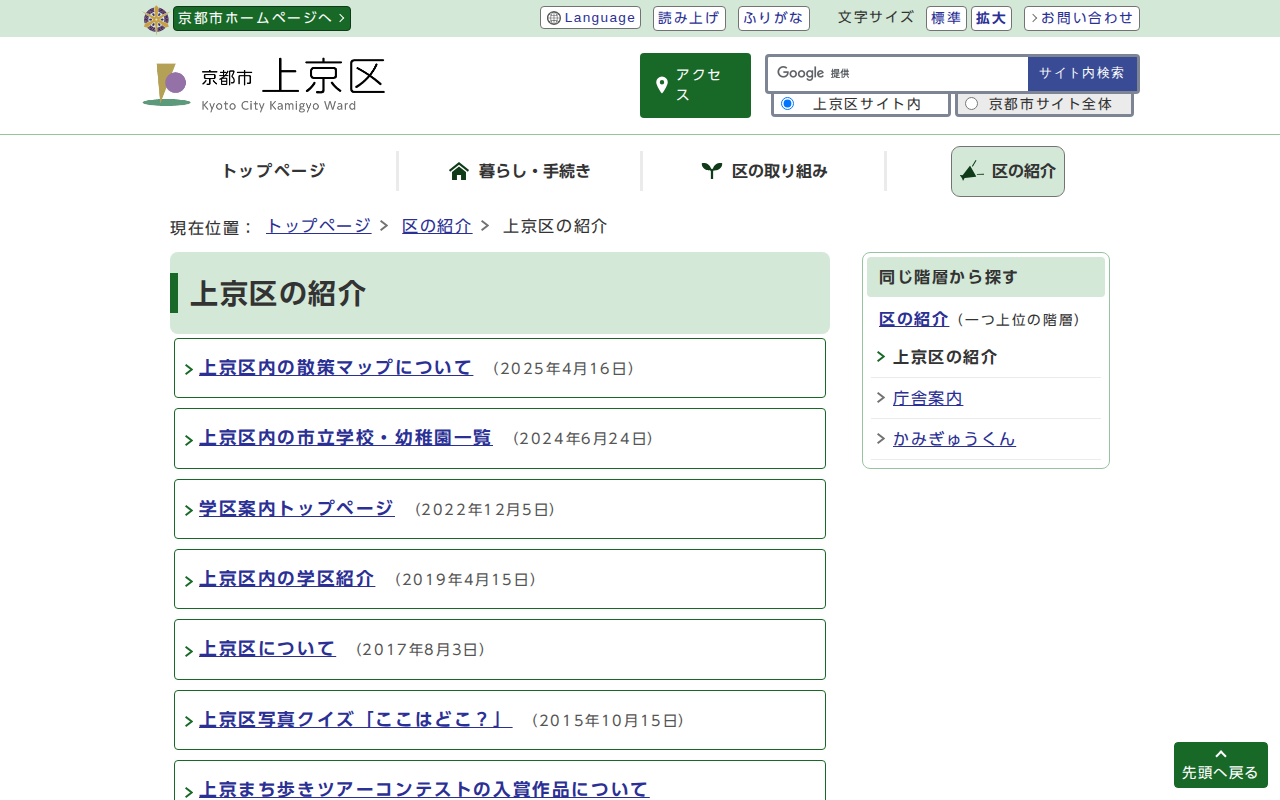Click the 区の紹介 breadcrumb link
Screen dimensions: 1280x800
click(x=436, y=226)
